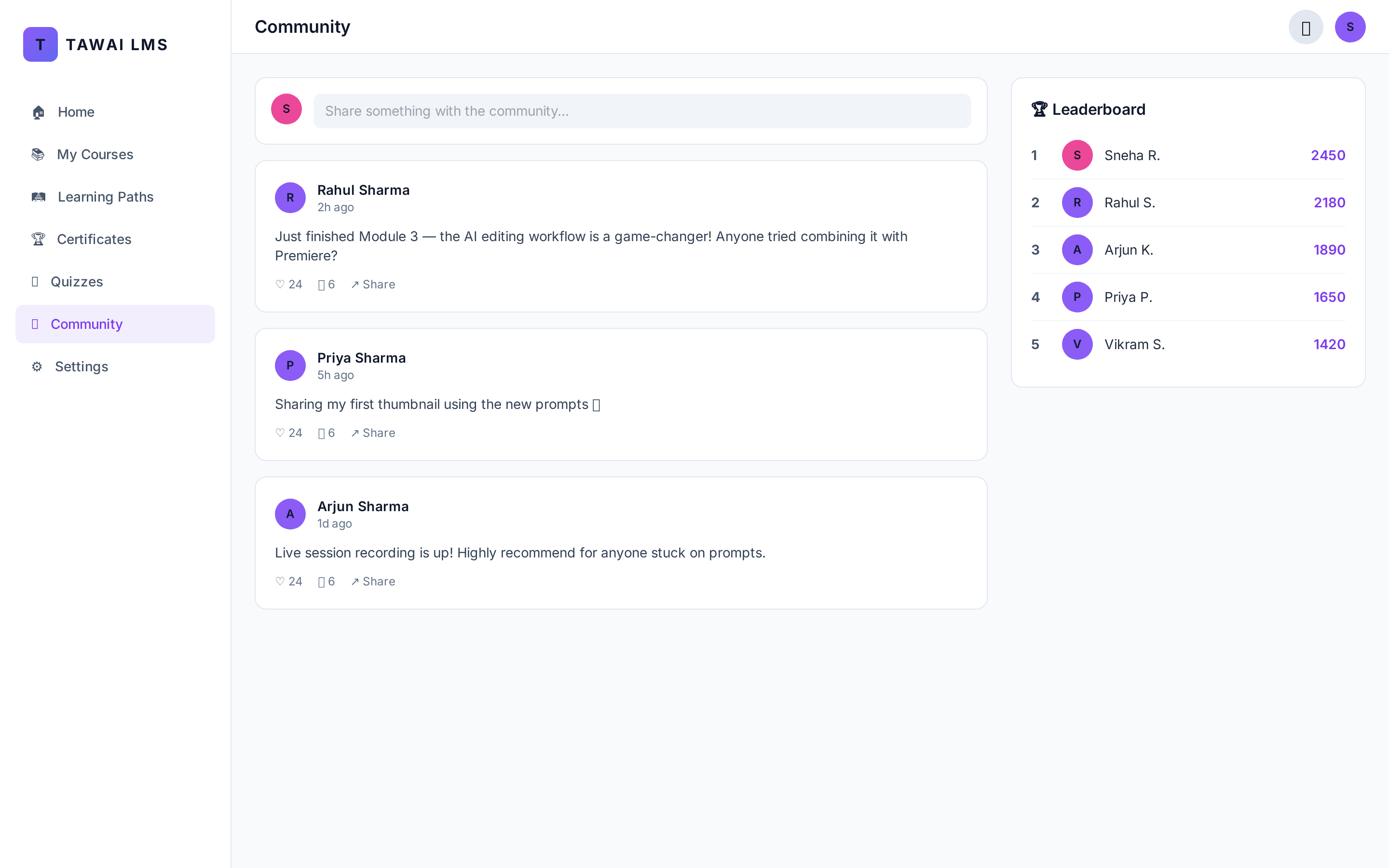
Task: Select Community sidebar item
Action: point(115,325)
